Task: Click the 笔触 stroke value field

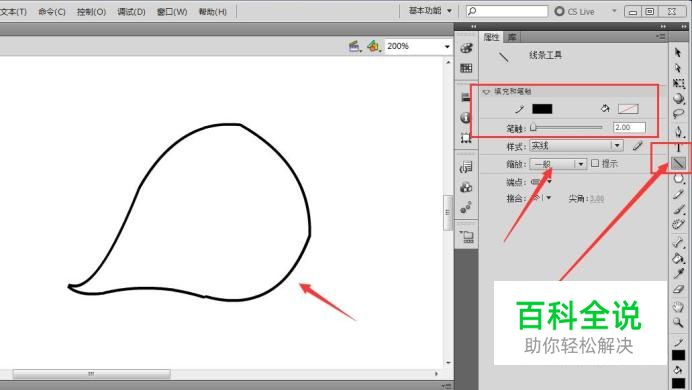Action: pos(629,128)
